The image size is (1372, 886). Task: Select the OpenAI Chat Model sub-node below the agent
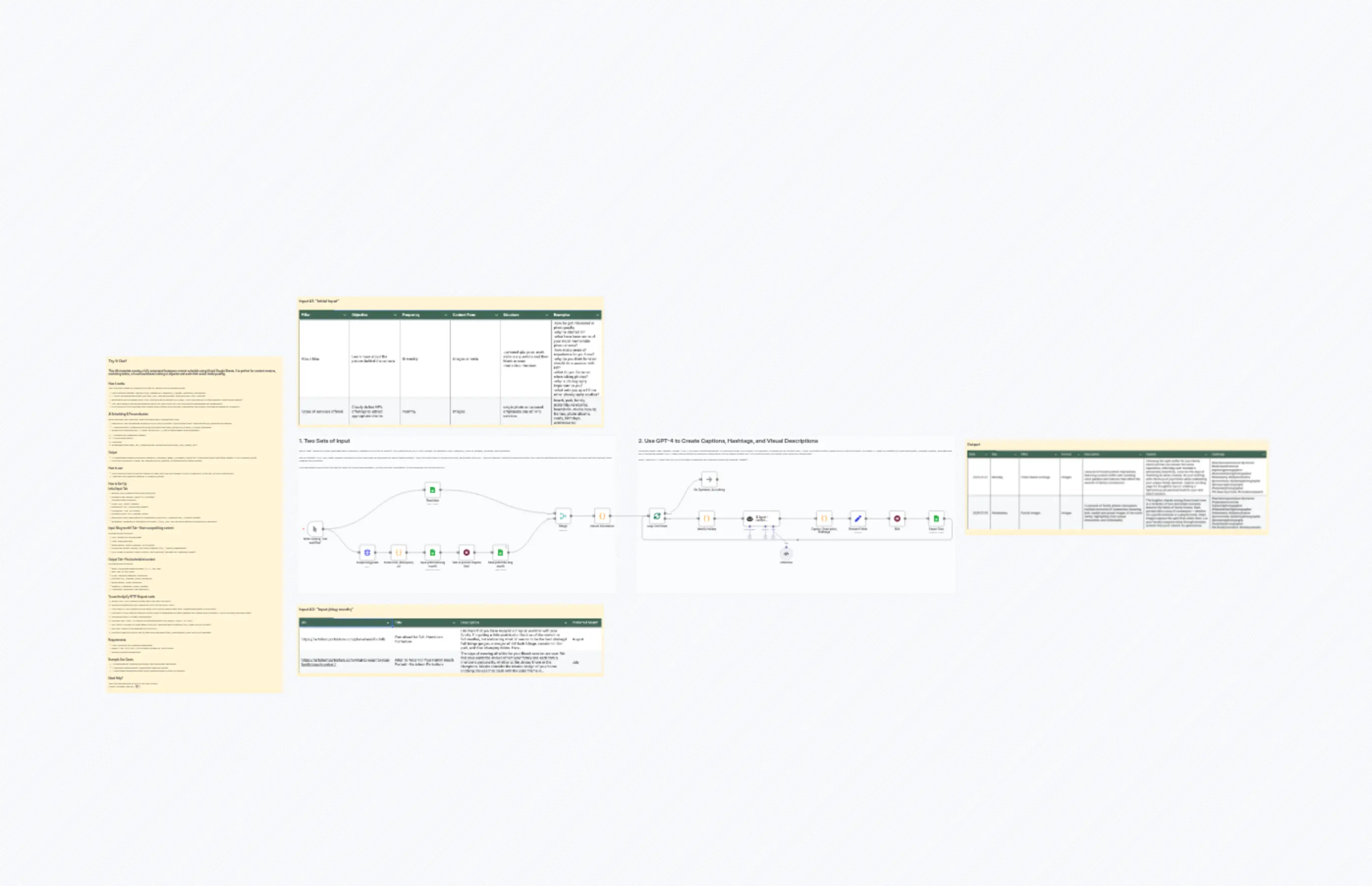(787, 554)
